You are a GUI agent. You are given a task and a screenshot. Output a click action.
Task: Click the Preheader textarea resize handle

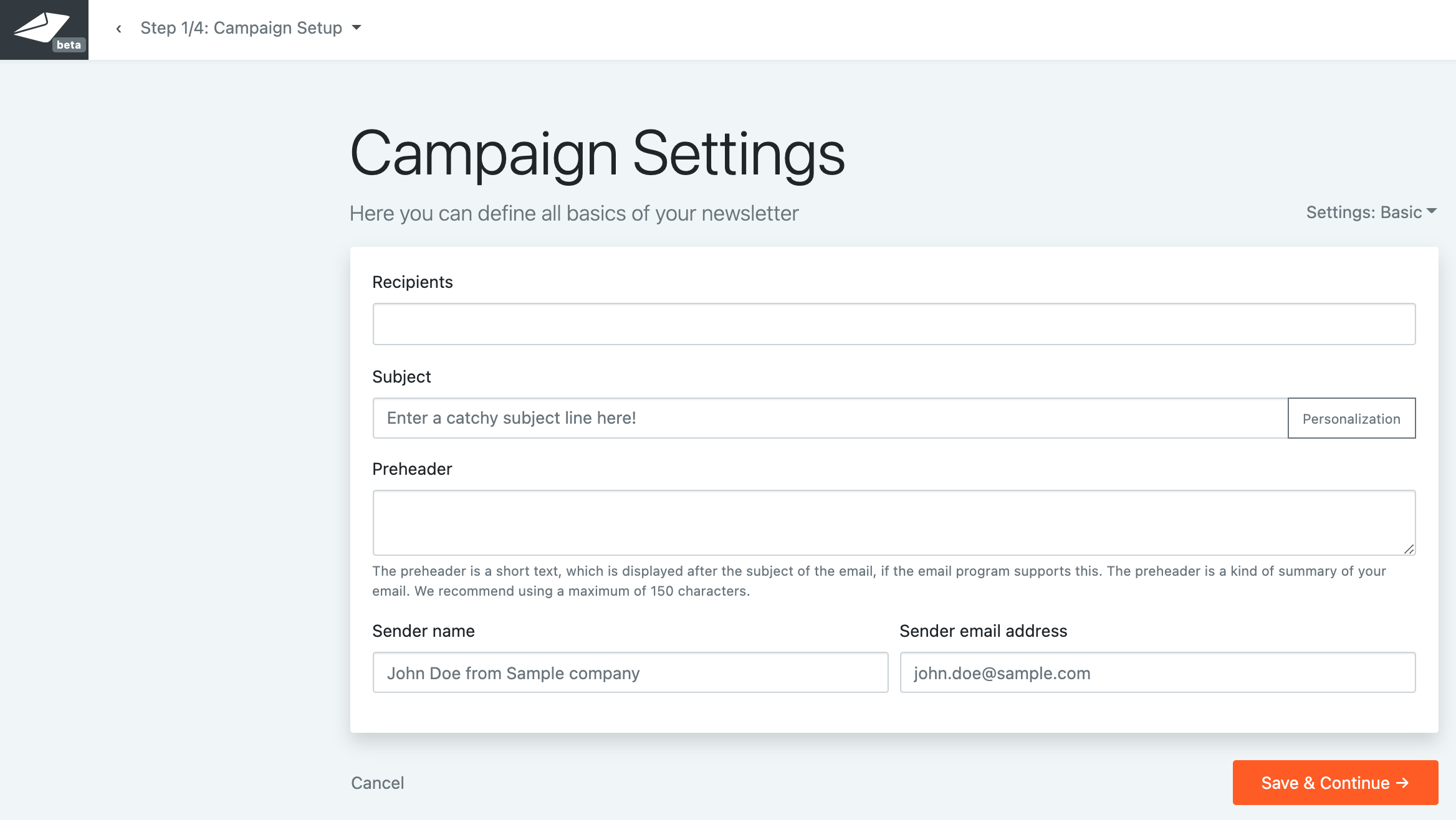(1409, 549)
